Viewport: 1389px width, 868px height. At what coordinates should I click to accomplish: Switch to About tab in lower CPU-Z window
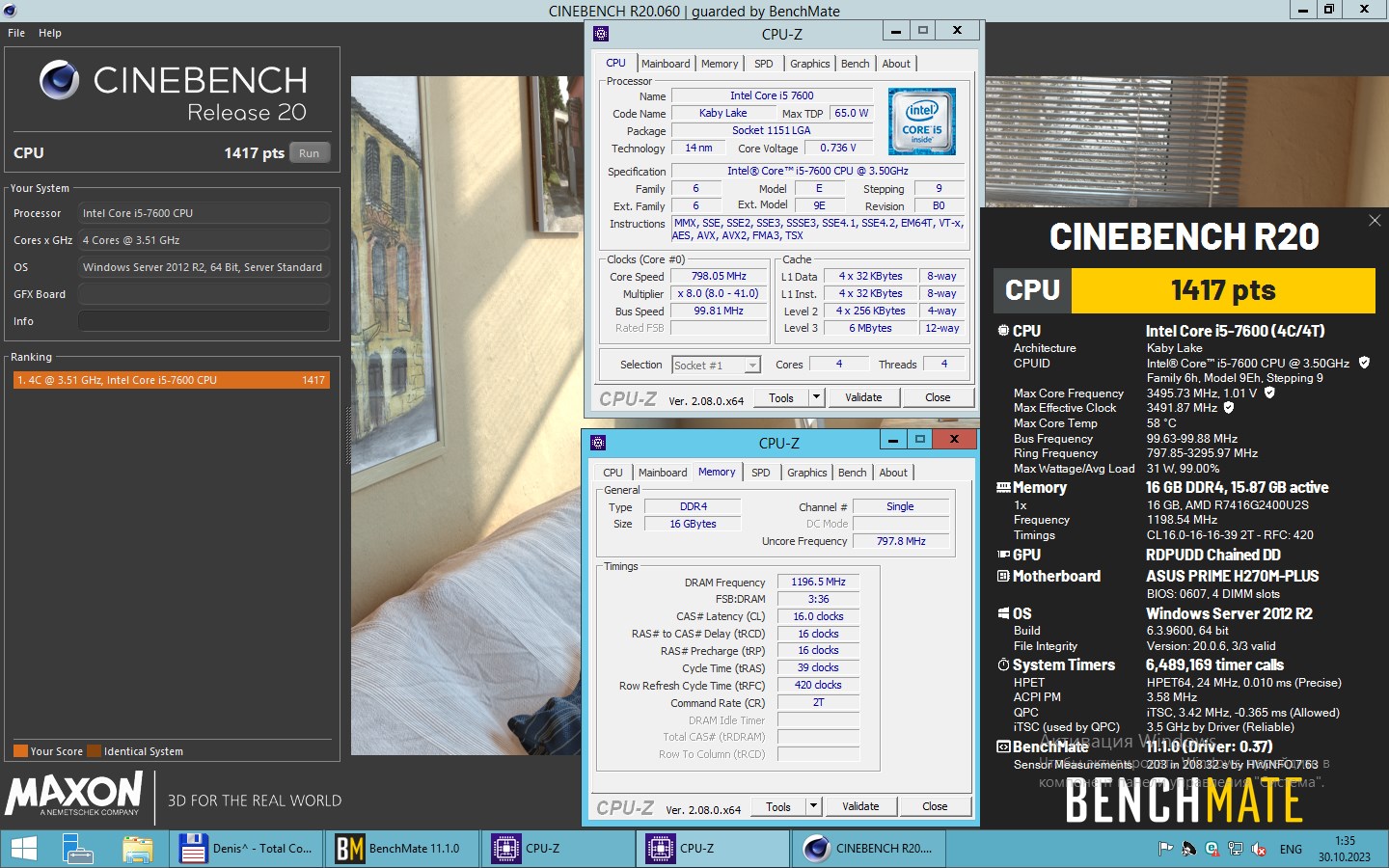(893, 473)
